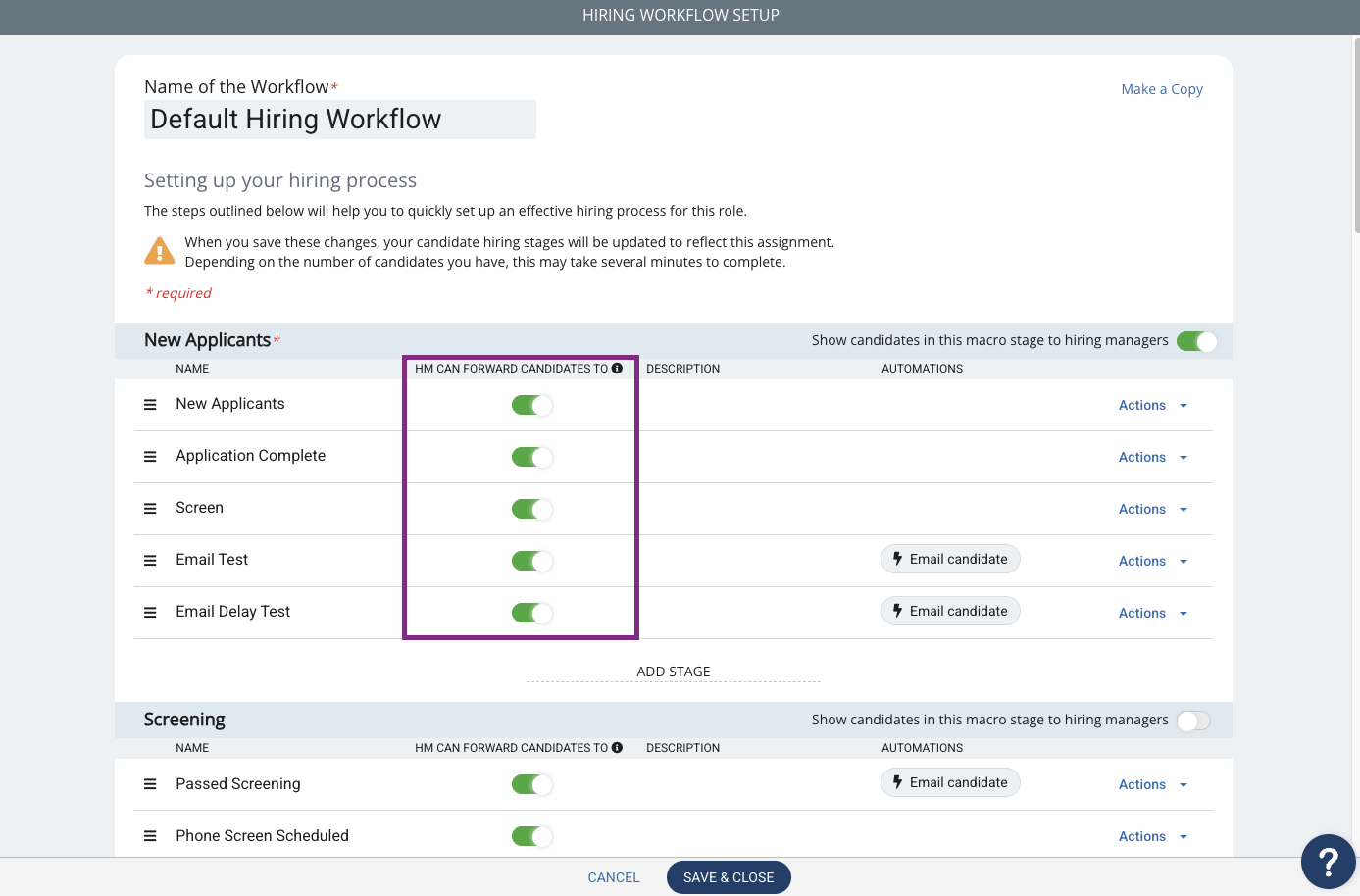Click the reorder handle for Phone Screen Scheduled
This screenshot has width=1360, height=896.
coord(150,836)
